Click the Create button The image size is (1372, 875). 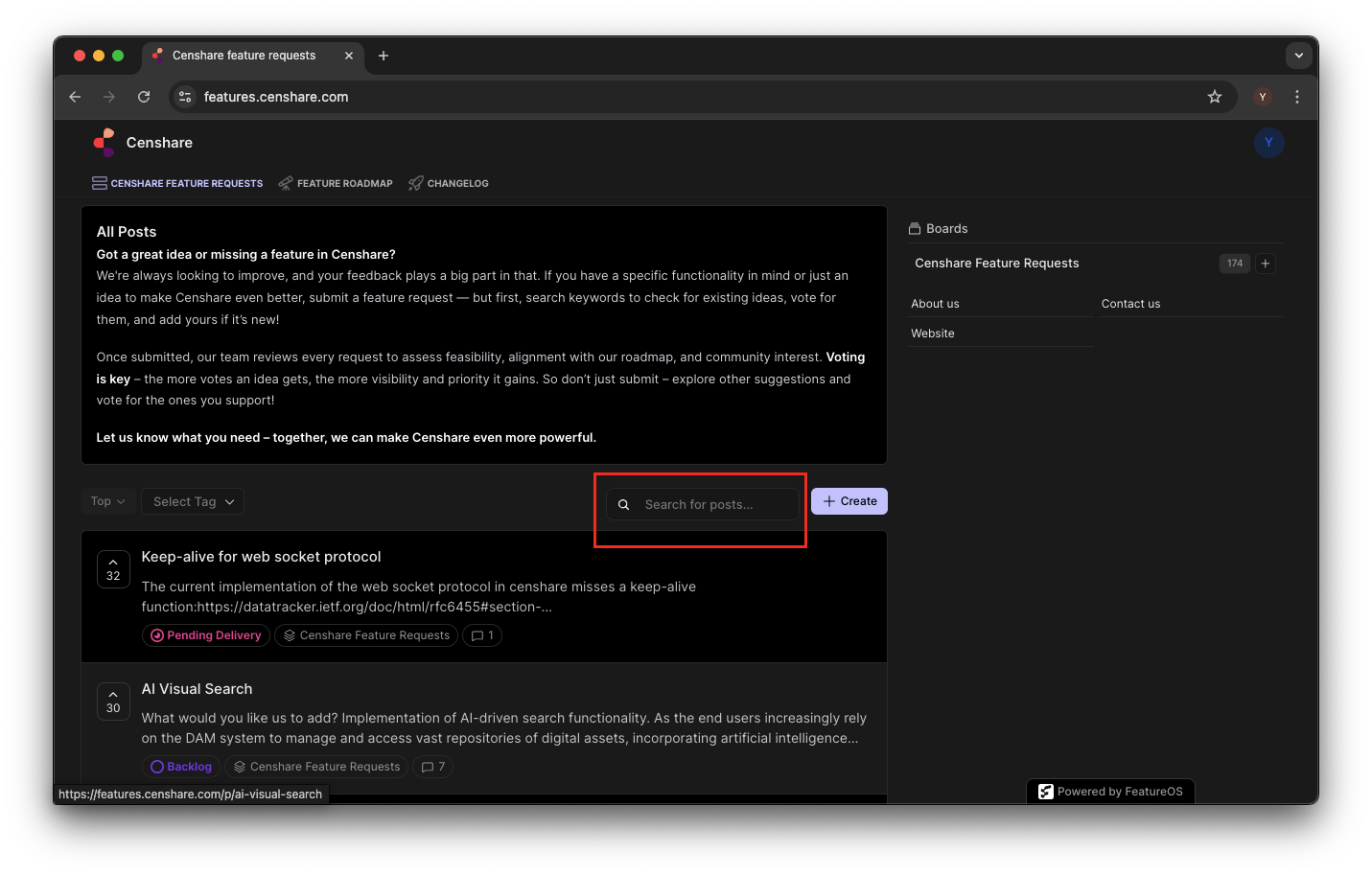(x=849, y=500)
